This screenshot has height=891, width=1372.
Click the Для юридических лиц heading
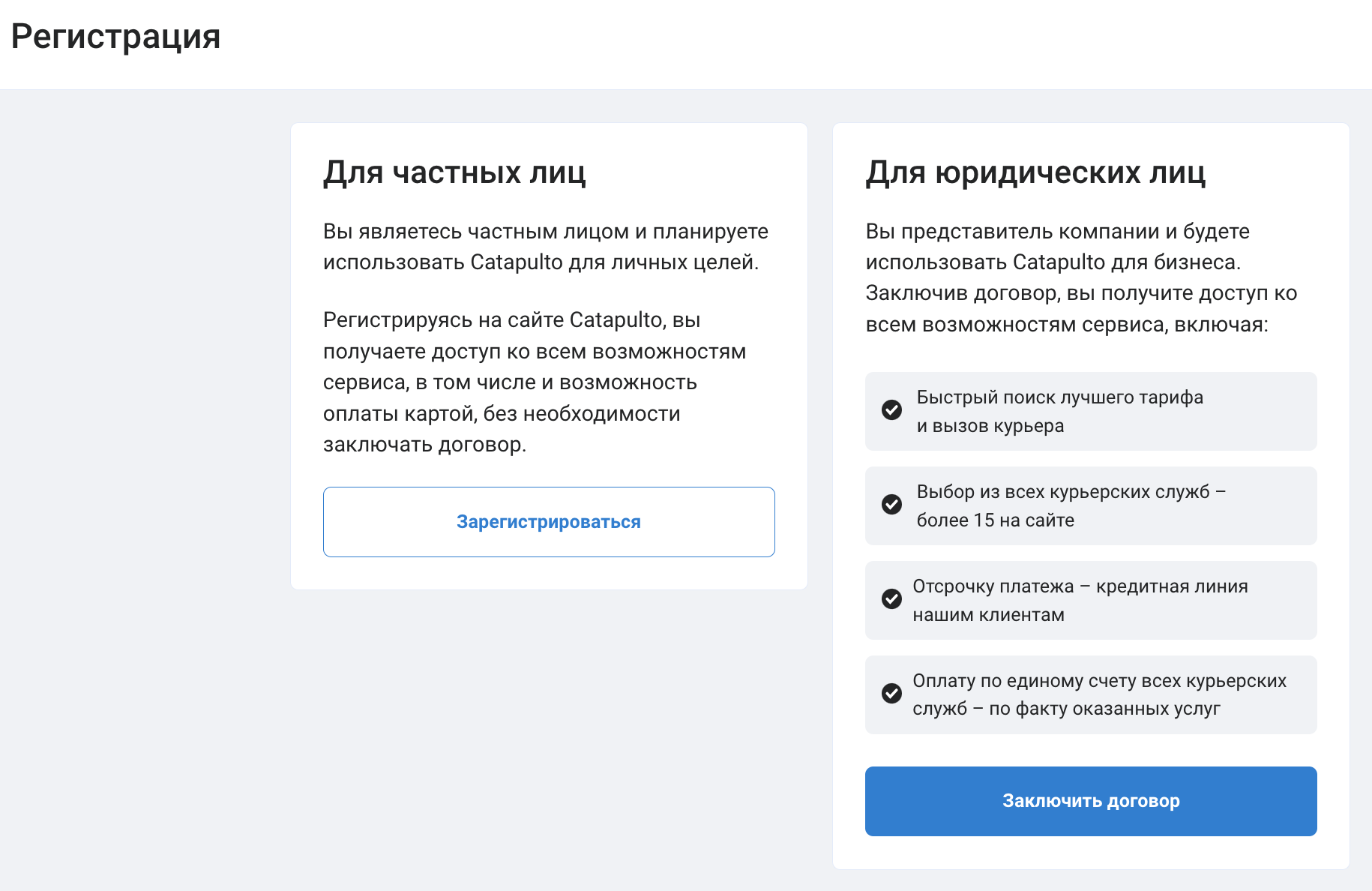(x=1035, y=172)
